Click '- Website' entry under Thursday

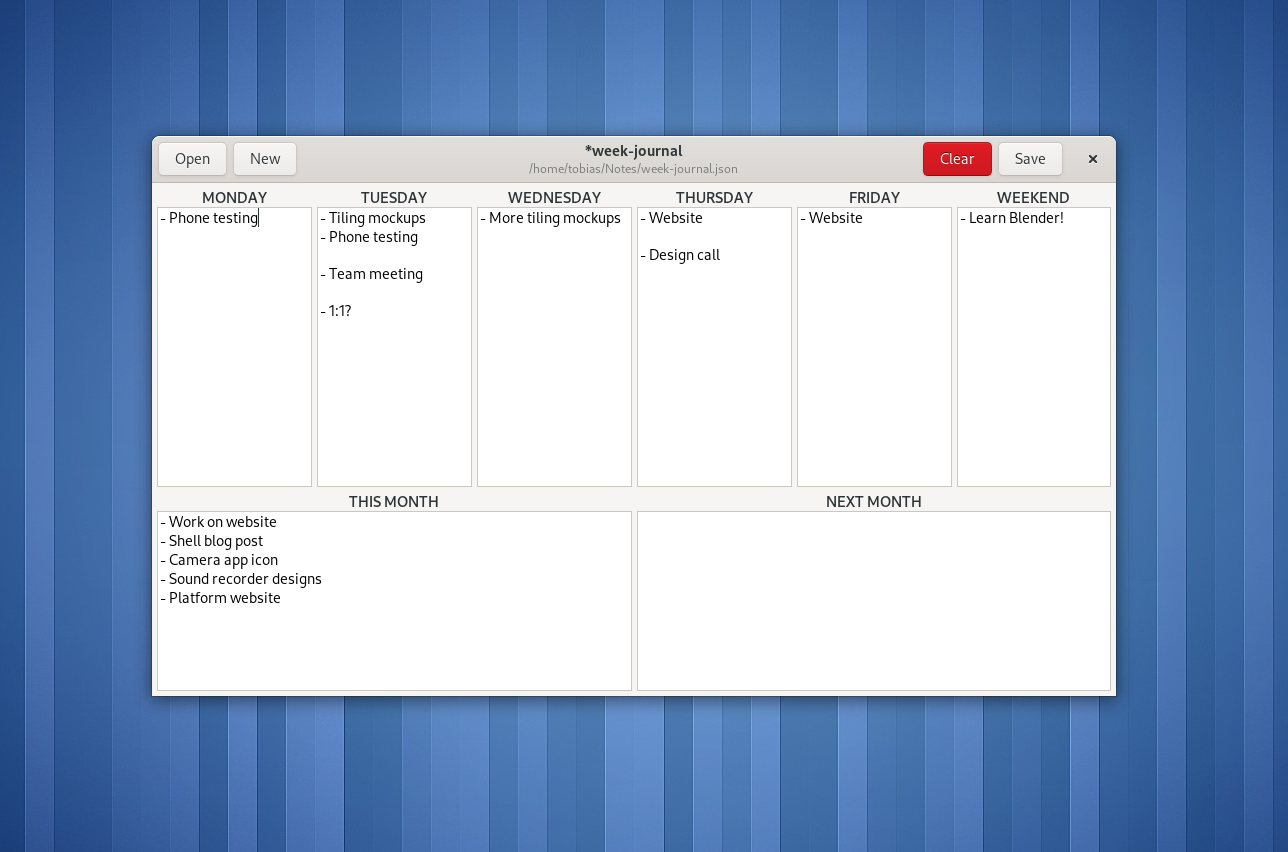click(x=672, y=218)
